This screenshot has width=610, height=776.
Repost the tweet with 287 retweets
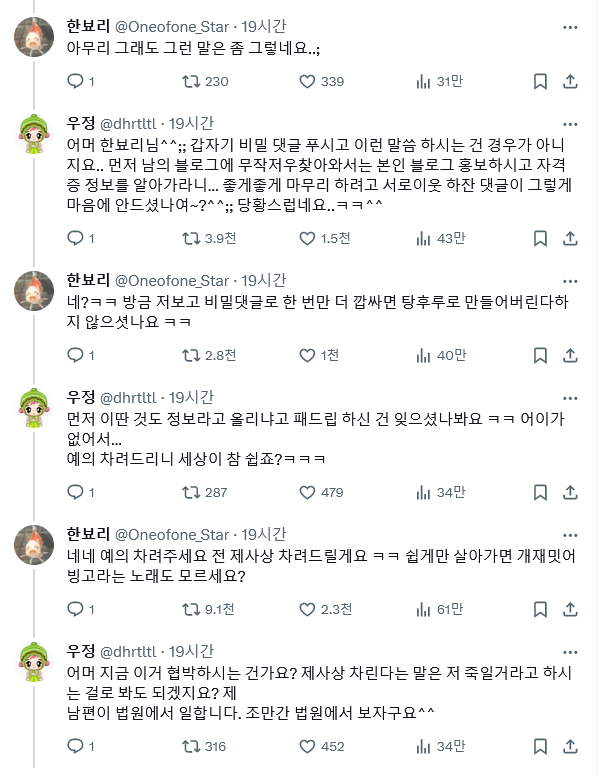(190, 492)
